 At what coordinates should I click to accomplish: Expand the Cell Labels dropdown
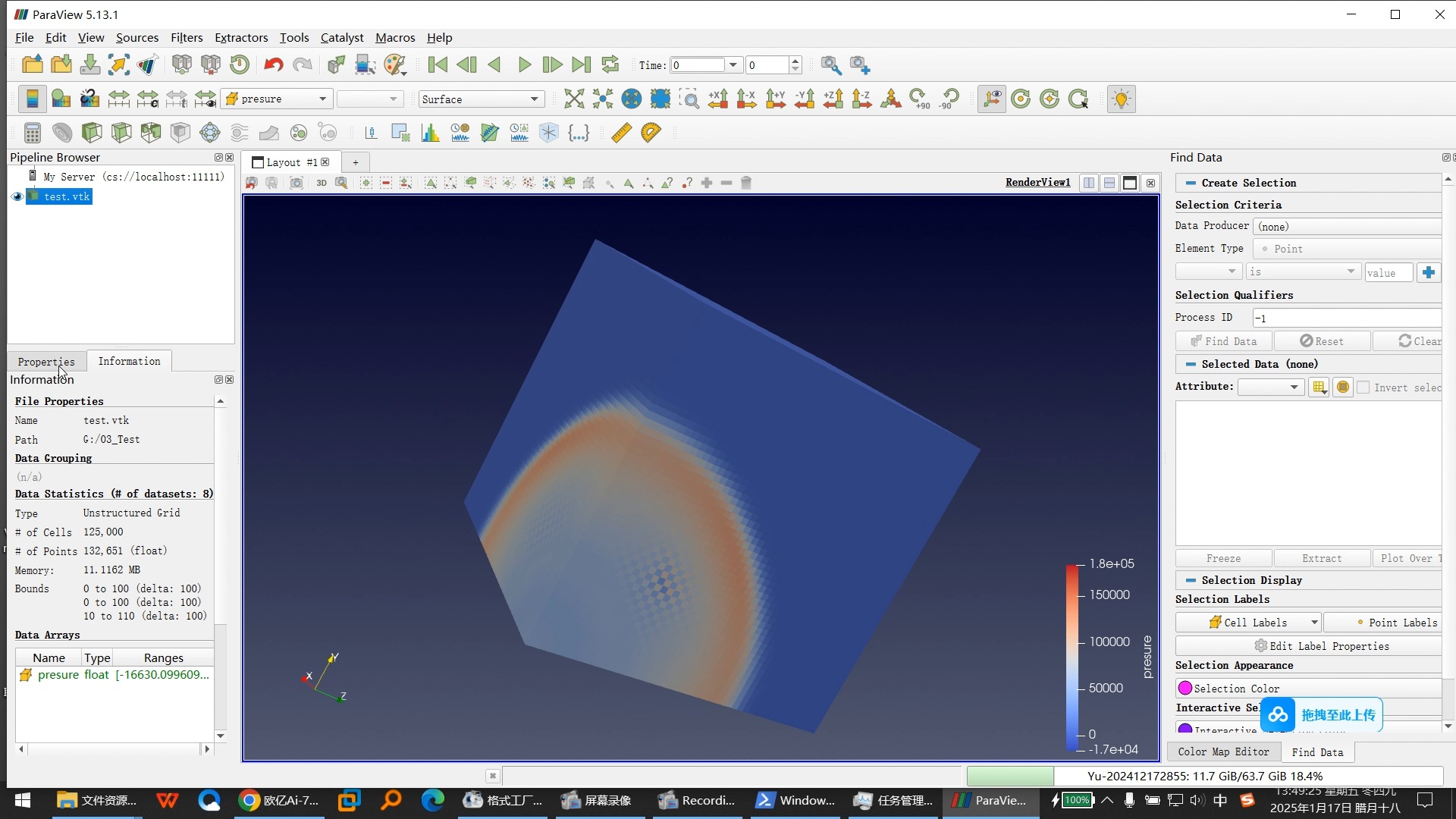[x=1313, y=623]
